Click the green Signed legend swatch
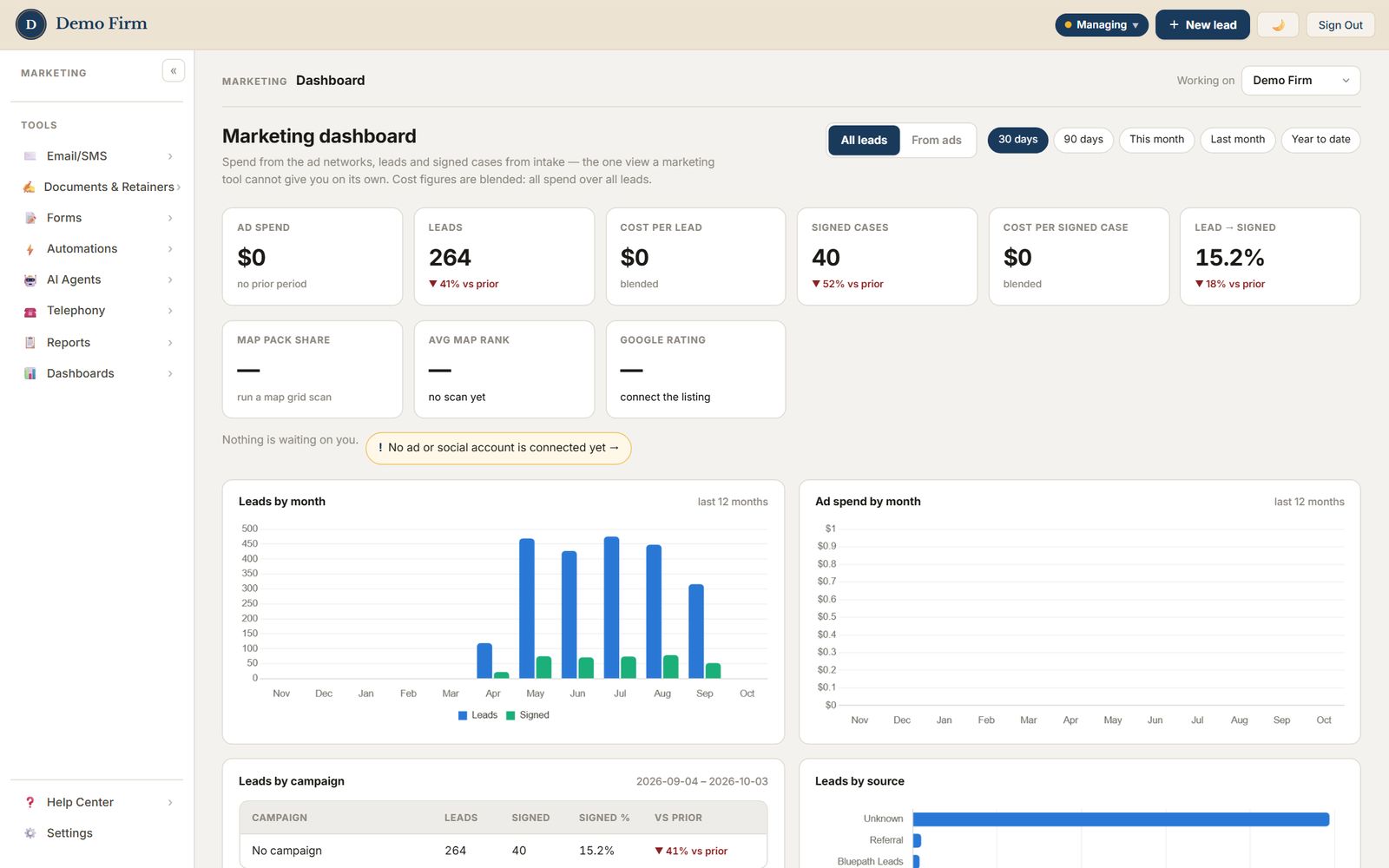 [x=510, y=715]
